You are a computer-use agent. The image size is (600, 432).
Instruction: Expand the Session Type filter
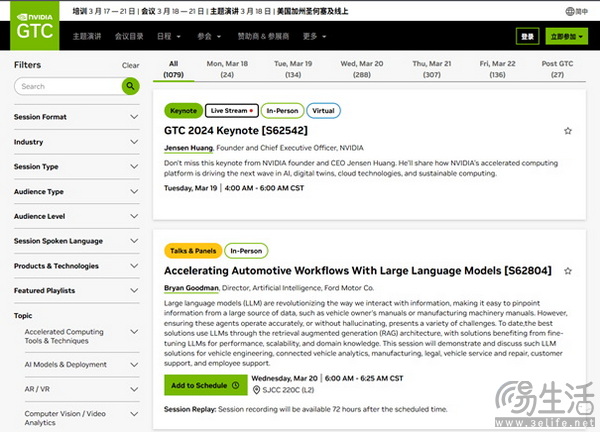[x=77, y=166]
